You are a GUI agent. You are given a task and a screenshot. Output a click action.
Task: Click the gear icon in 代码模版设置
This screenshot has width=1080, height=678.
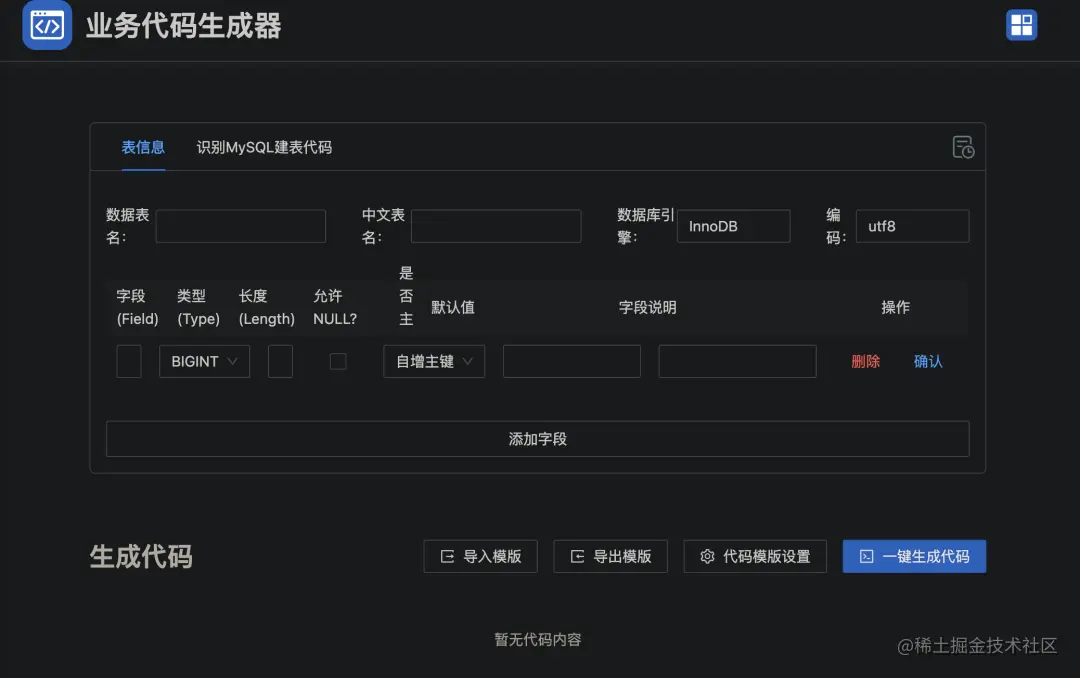pyautogui.click(x=708, y=557)
